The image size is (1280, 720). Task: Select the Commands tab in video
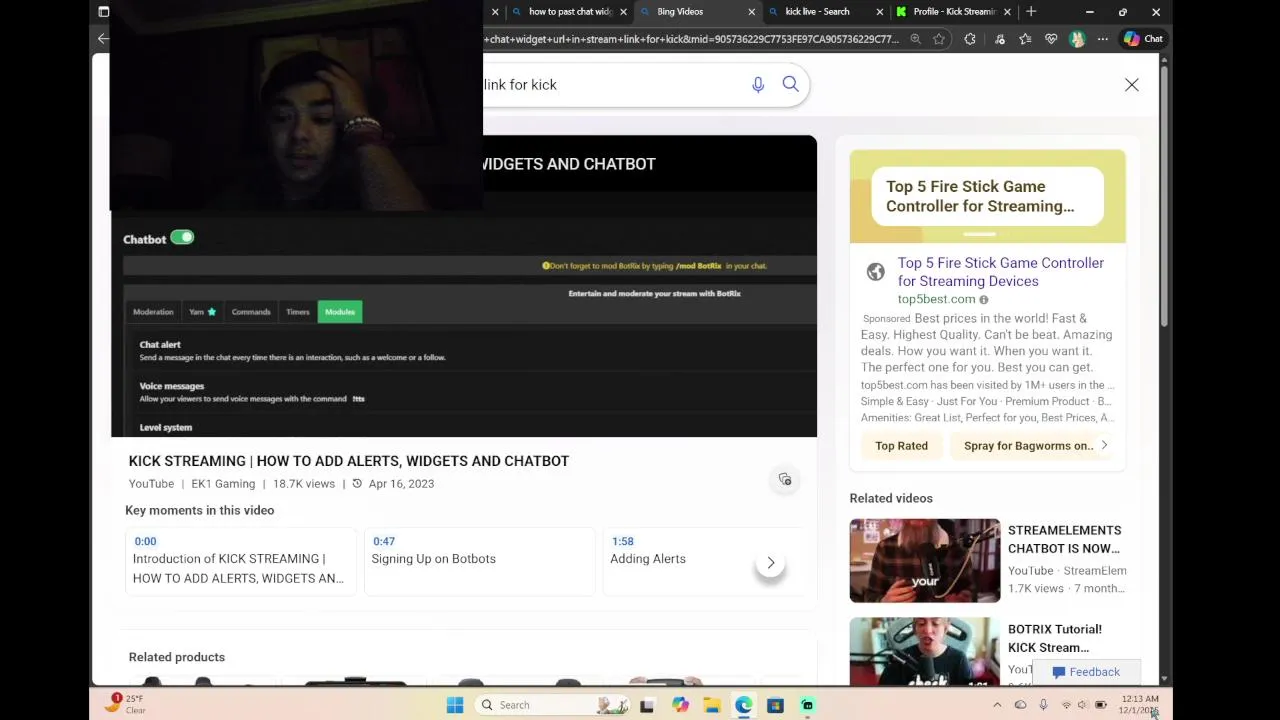click(251, 312)
